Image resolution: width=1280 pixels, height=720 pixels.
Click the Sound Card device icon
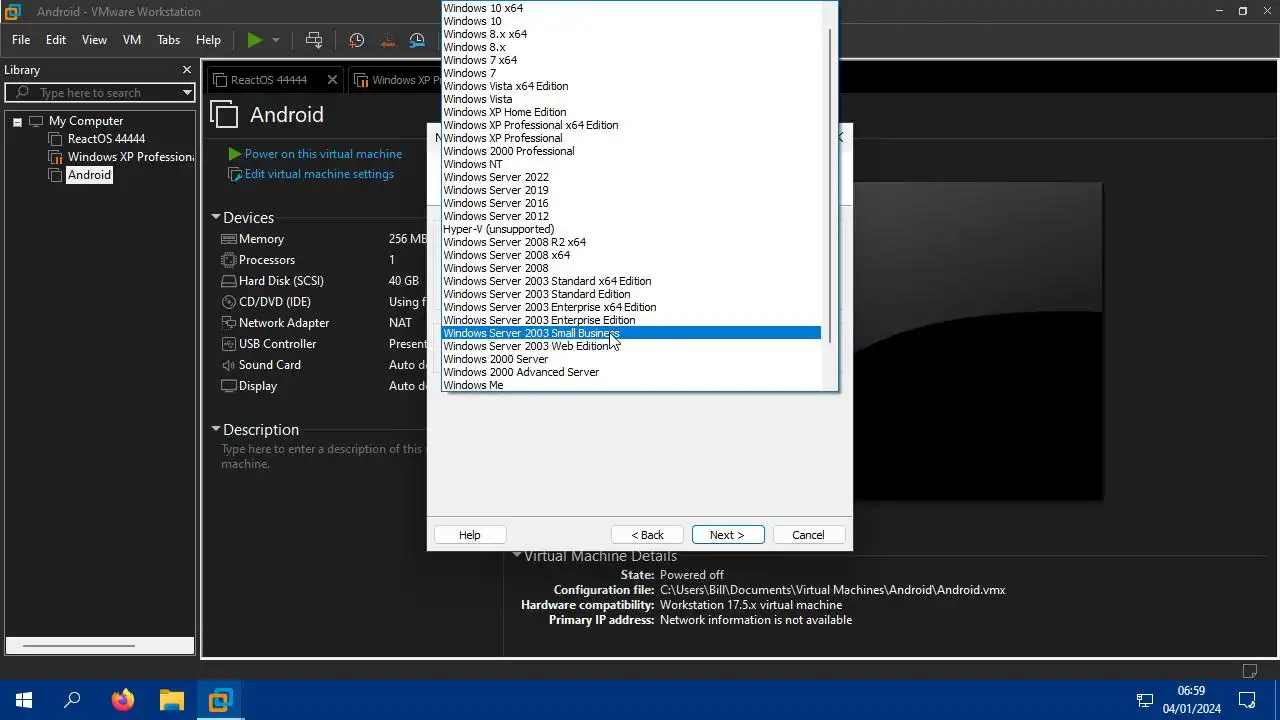tap(229, 365)
